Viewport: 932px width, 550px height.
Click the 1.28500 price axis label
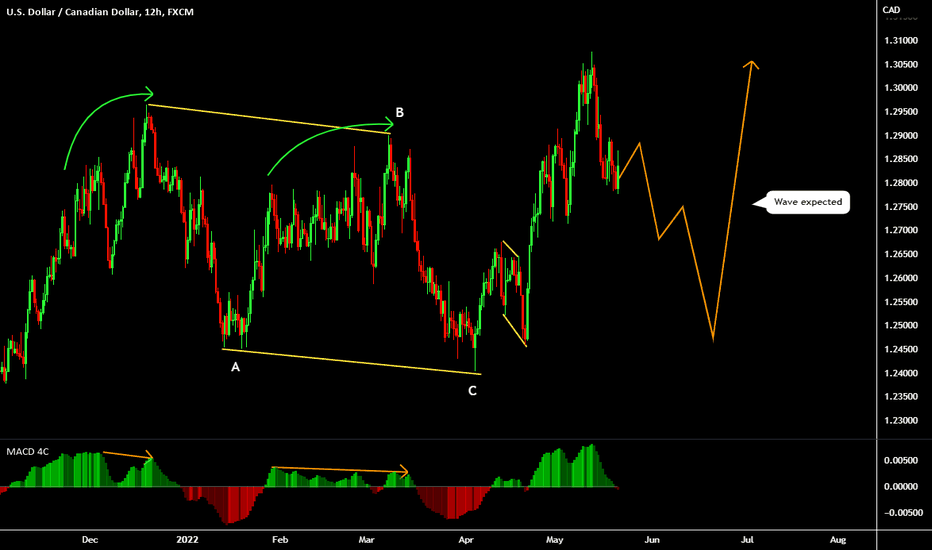click(x=900, y=159)
